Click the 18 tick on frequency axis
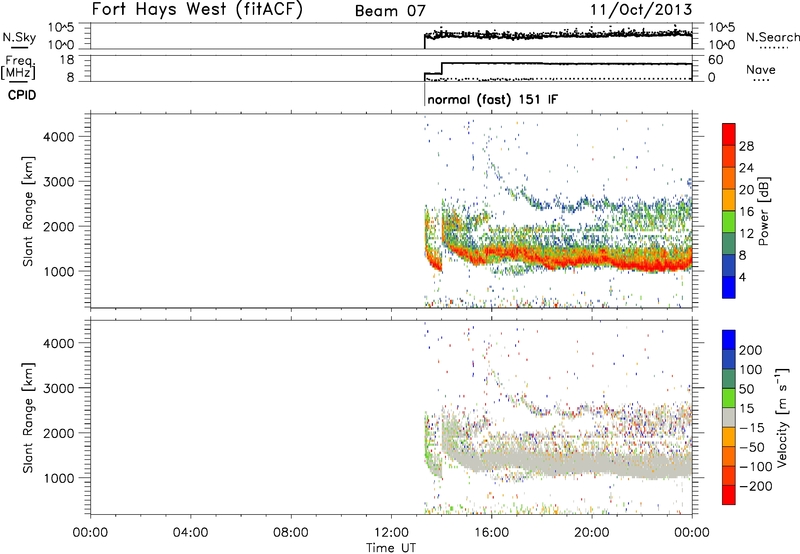This screenshot has height=554, width=800. 67,60
